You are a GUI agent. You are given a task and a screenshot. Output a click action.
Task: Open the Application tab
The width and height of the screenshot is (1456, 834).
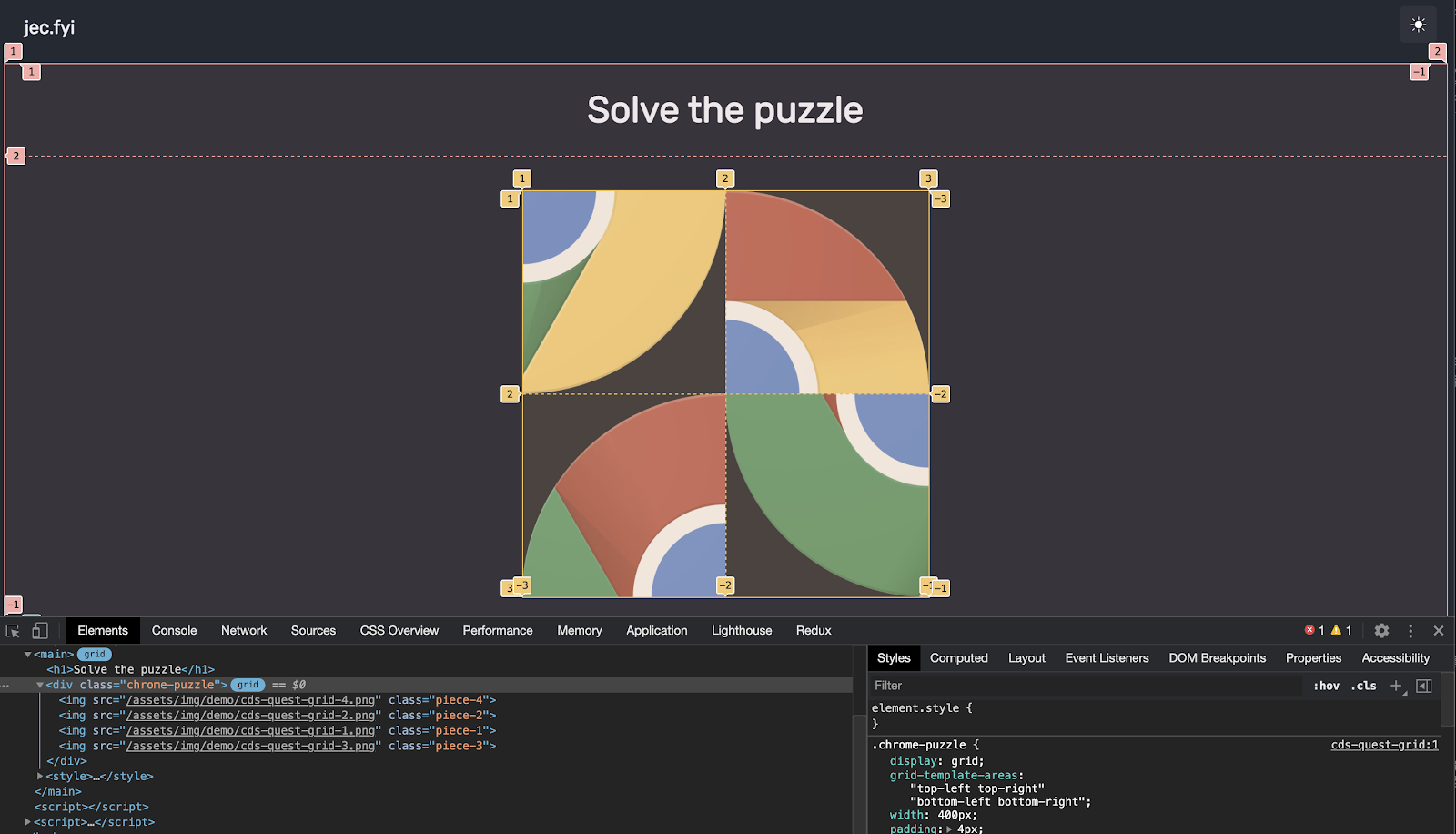click(x=656, y=630)
